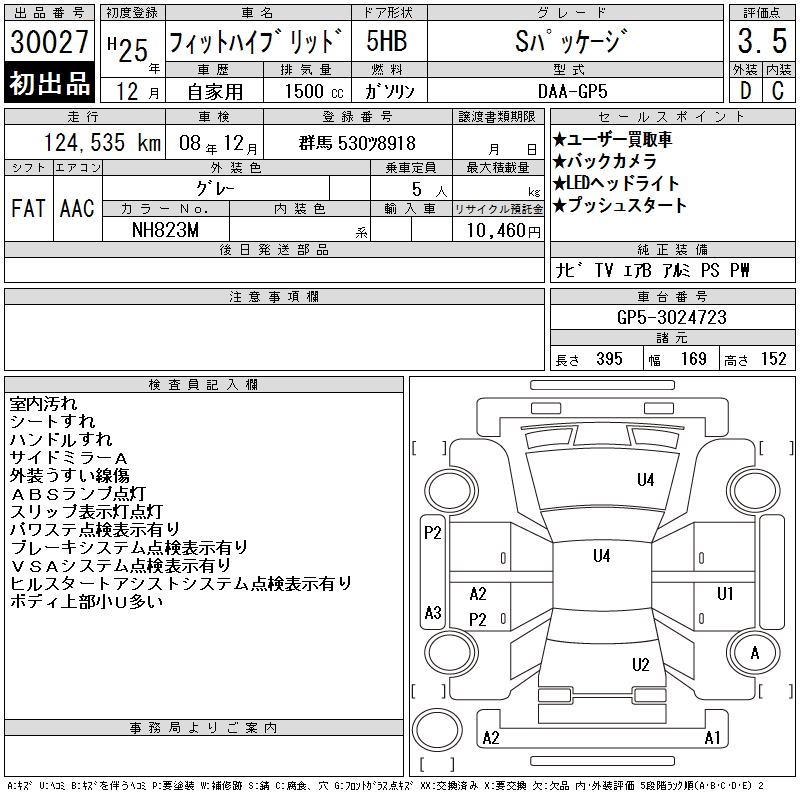Click U4 mark on the hood

coord(645,480)
